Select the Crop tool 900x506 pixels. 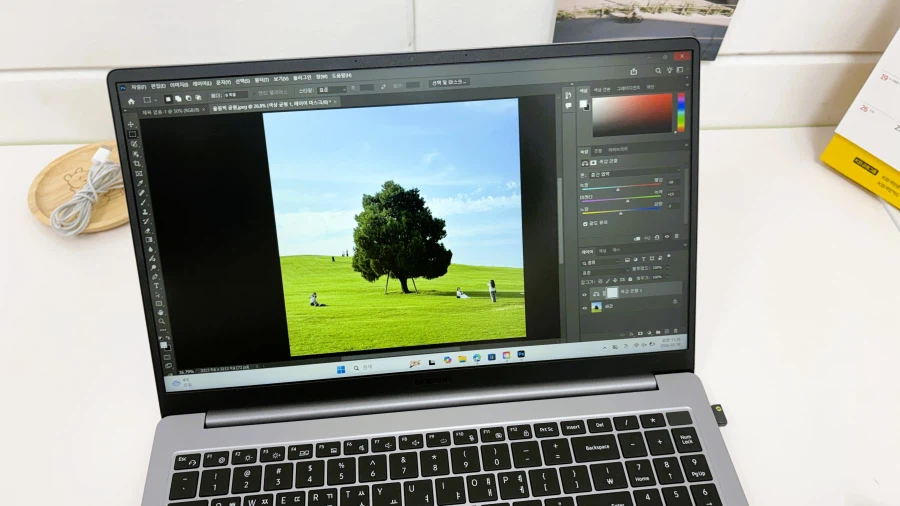136,163
